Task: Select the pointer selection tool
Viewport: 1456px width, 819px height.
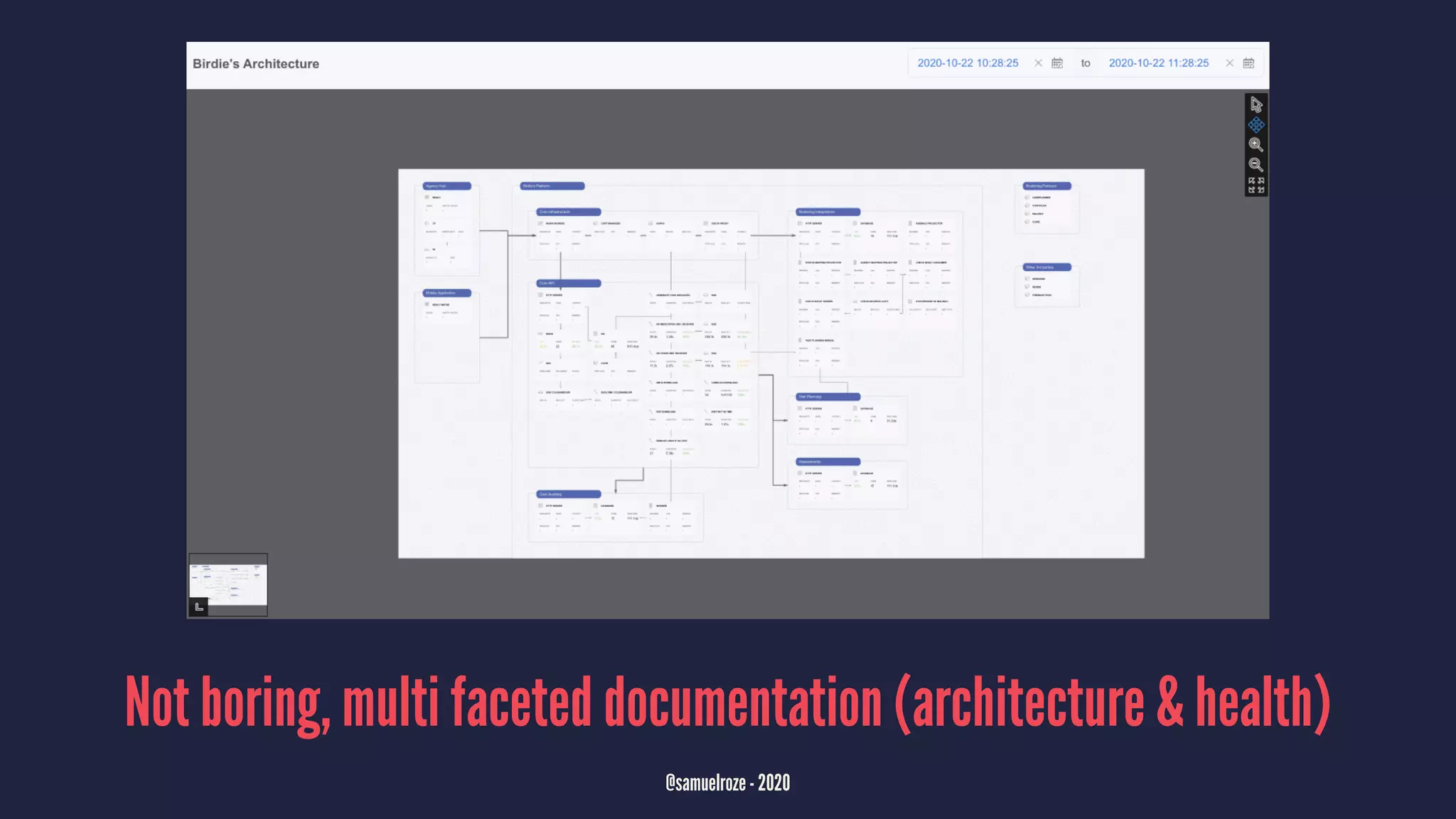Action: pyautogui.click(x=1256, y=105)
